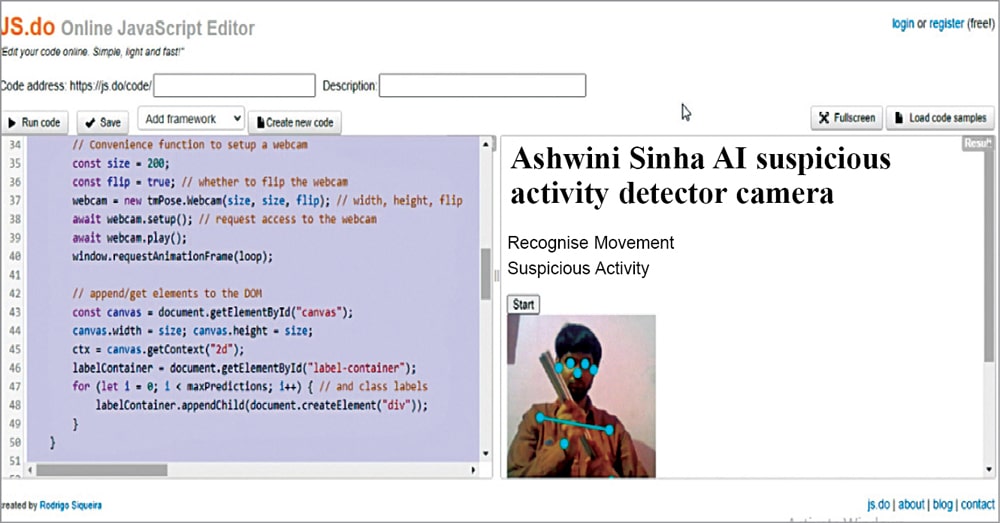Image resolution: width=1000 pixels, height=523 pixels.
Task: Save the code with the checkmark button
Action: [x=101, y=122]
